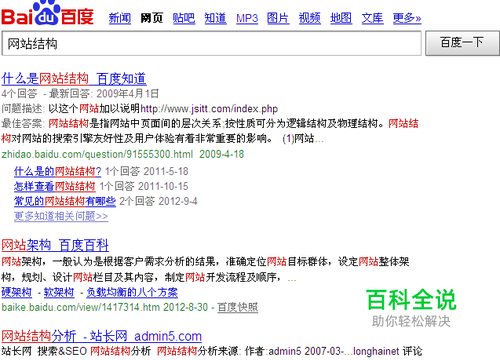The height and width of the screenshot is (360, 500).
Task: Switch to the 贴吧 tab
Action: point(184,18)
